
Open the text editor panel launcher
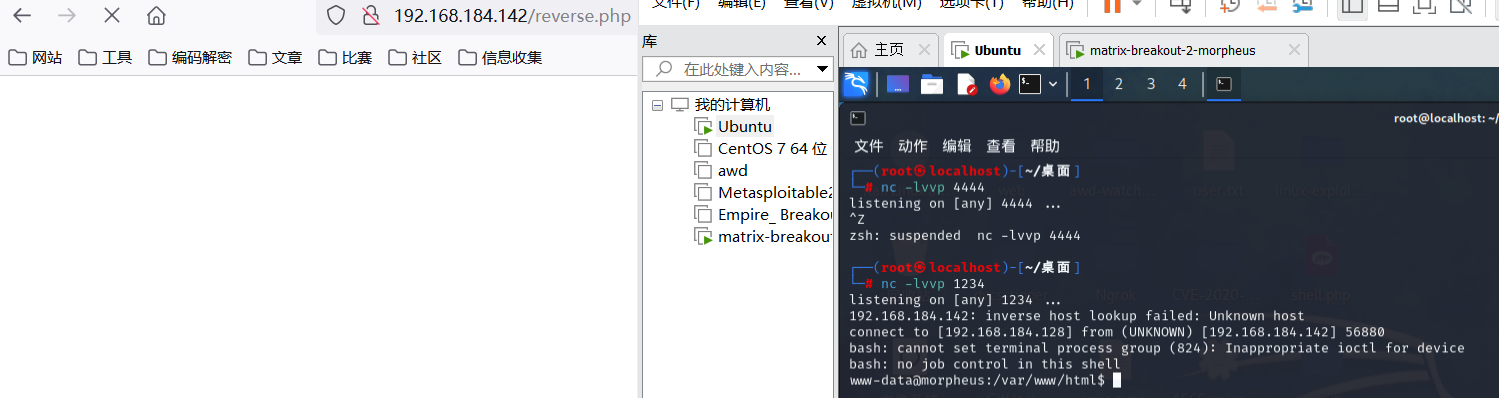coord(966,85)
